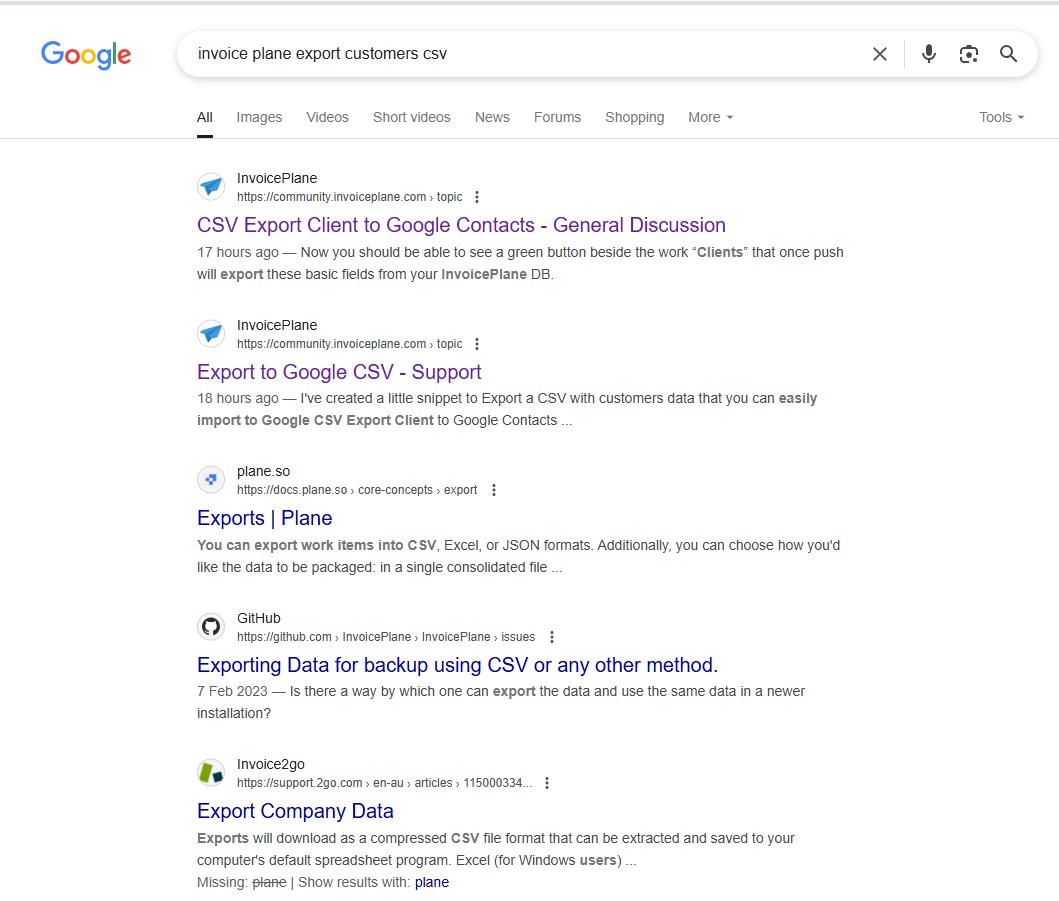
Task: Show results with the word plane
Action: pyautogui.click(x=432, y=882)
